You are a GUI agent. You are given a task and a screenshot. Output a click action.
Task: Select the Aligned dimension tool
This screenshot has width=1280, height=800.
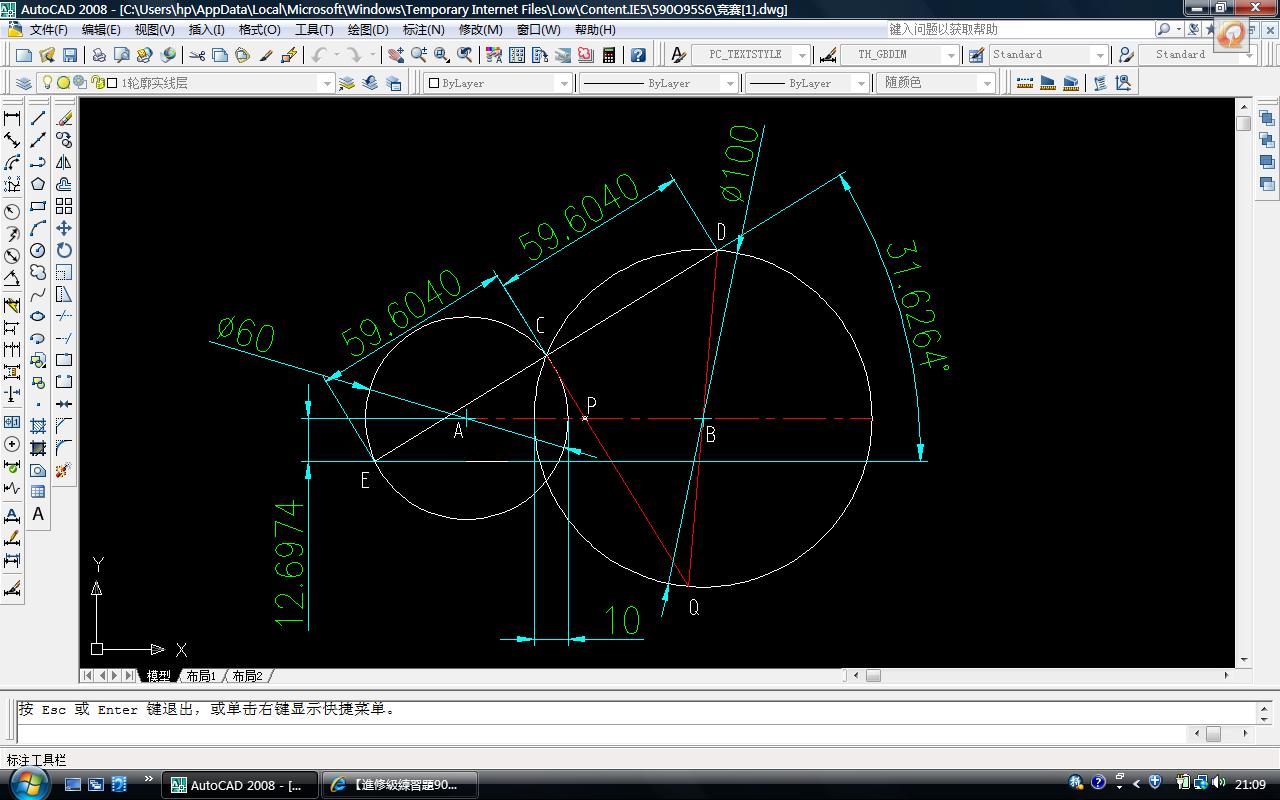pos(12,140)
